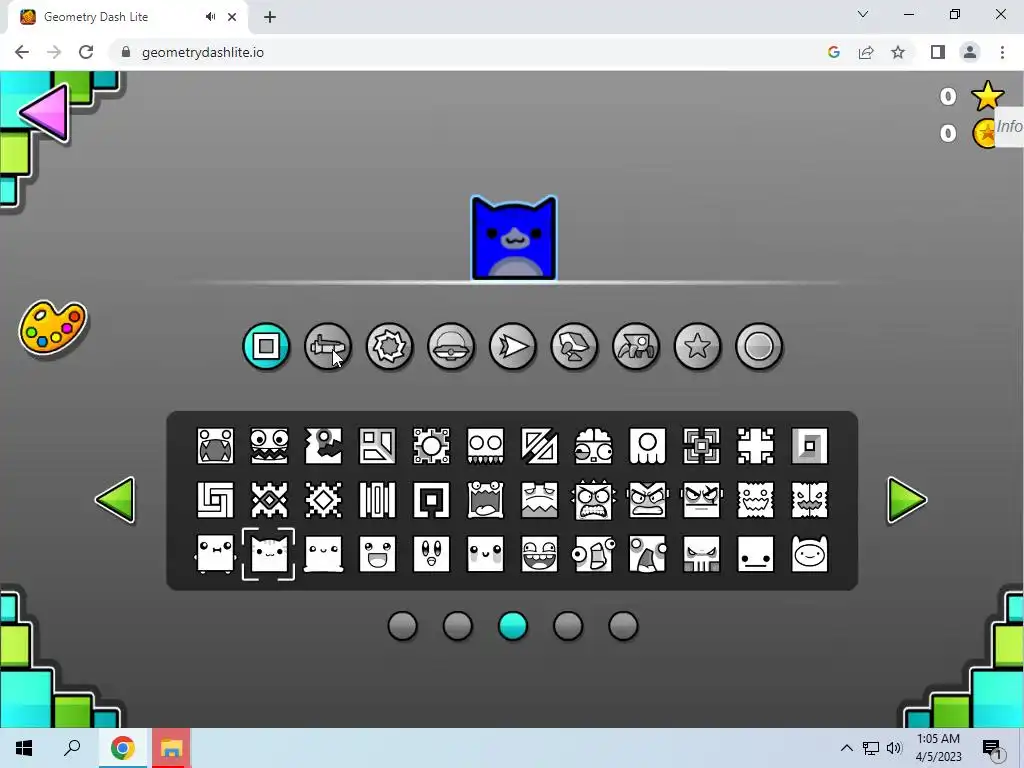
Task: Pick the Finn hat character cube
Action: point(810,554)
